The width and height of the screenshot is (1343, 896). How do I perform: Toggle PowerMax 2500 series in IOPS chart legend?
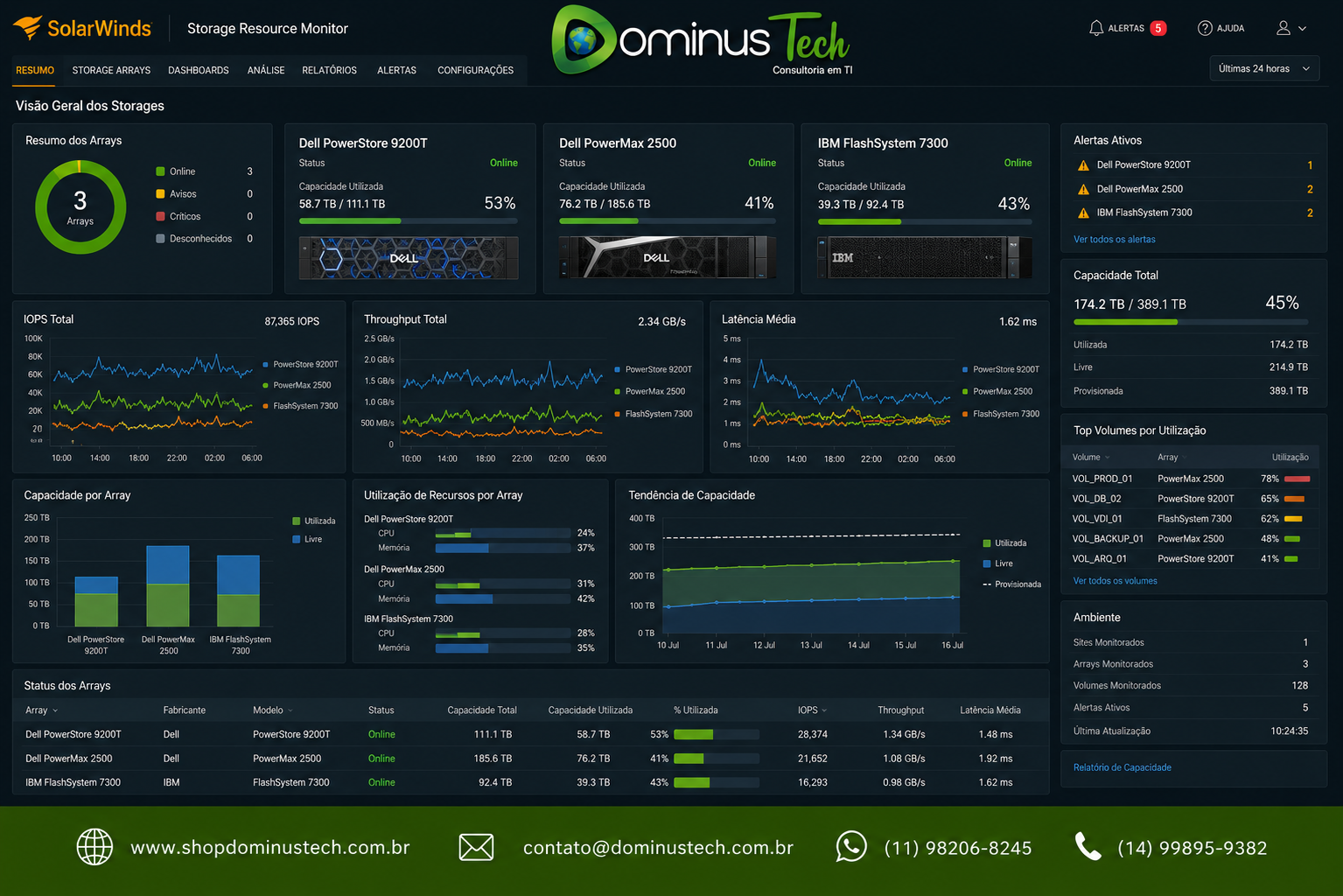(297, 385)
